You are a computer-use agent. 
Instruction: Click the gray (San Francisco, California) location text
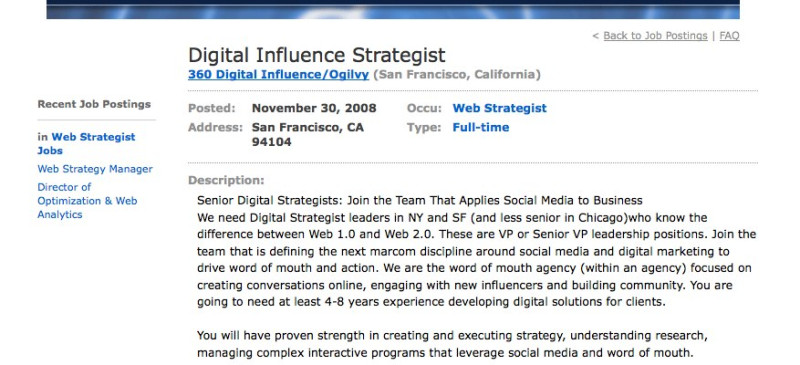pos(457,75)
